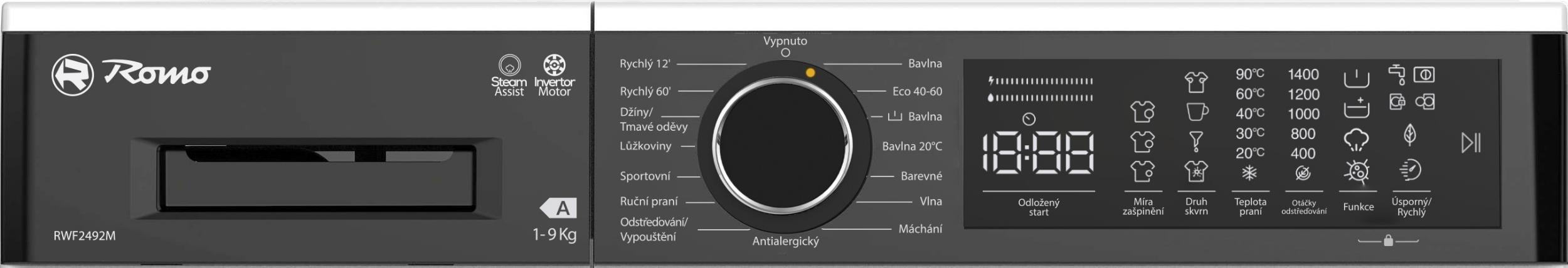Viewport: 1568px width, 268px height.
Task: Tap the steam cloud function icon
Action: click(1356, 140)
